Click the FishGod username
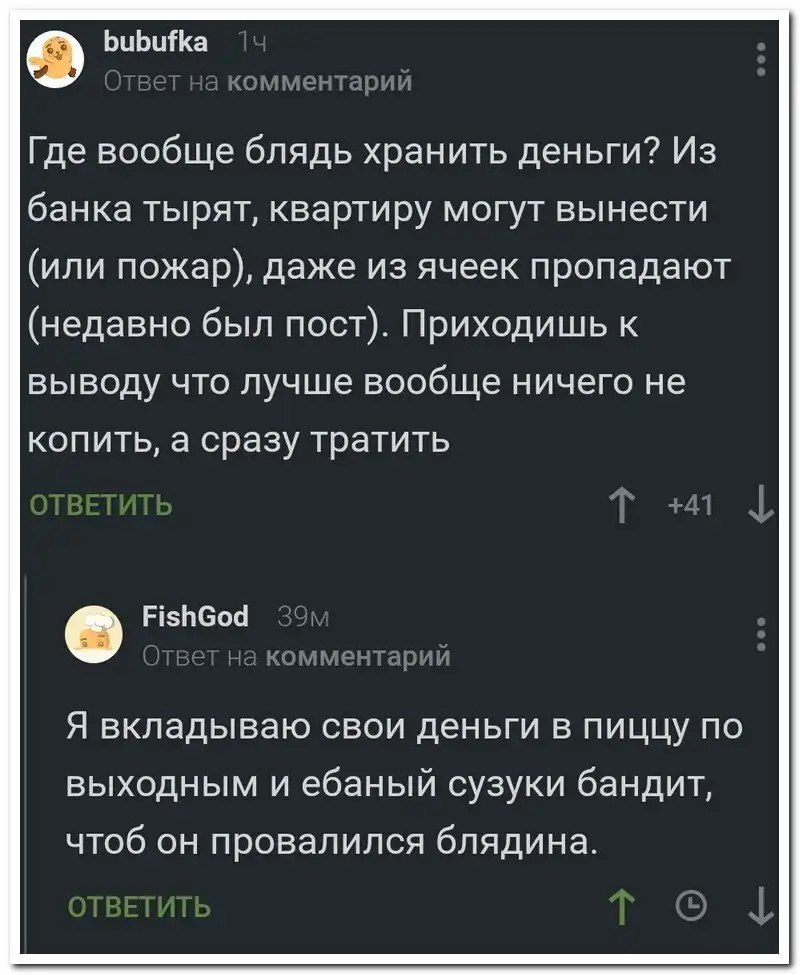 tap(196, 617)
